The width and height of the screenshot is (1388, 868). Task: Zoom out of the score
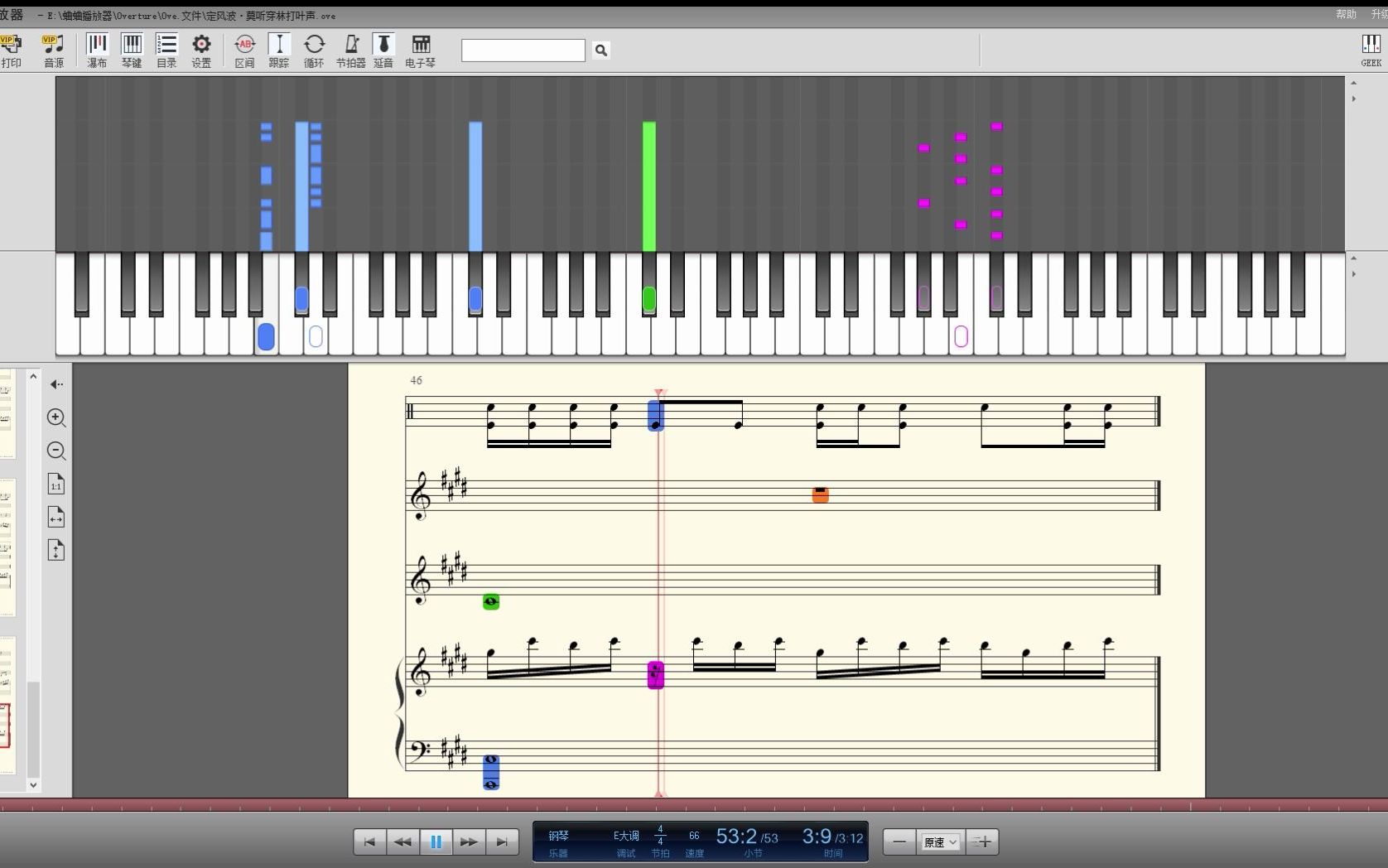(56, 451)
